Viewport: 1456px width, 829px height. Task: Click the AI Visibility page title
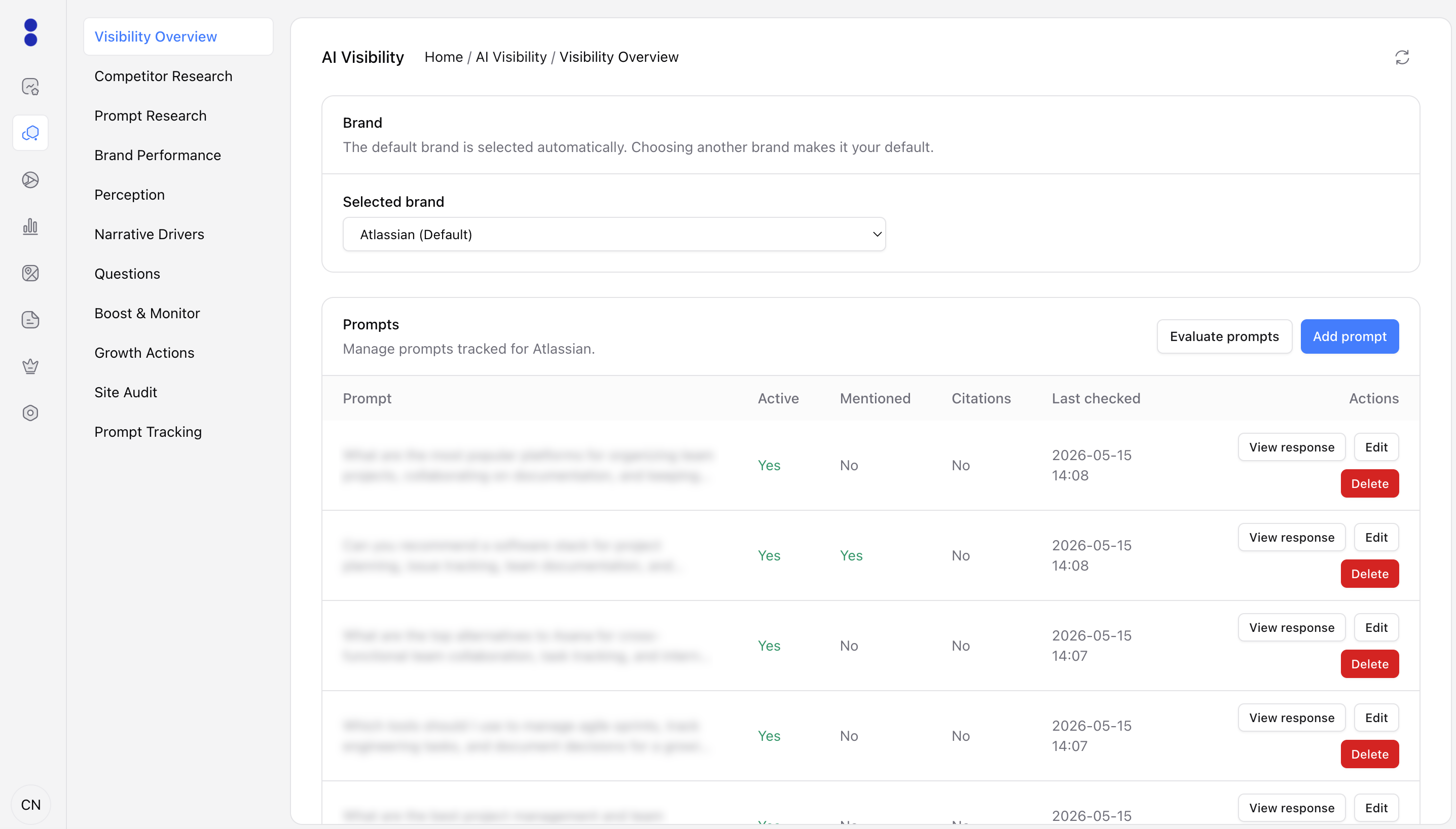(362, 57)
